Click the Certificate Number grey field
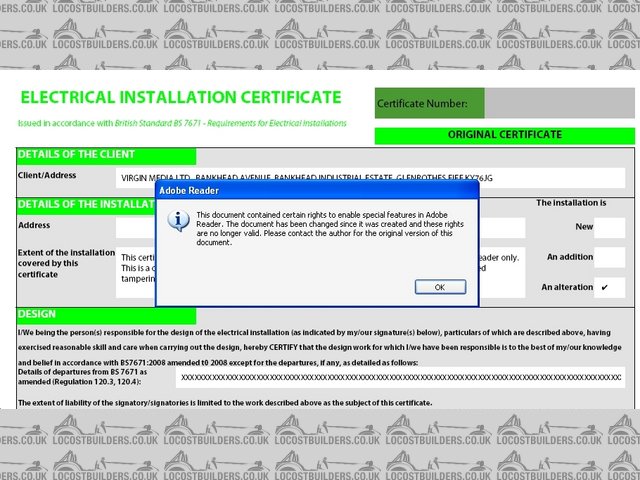 click(x=559, y=103)
